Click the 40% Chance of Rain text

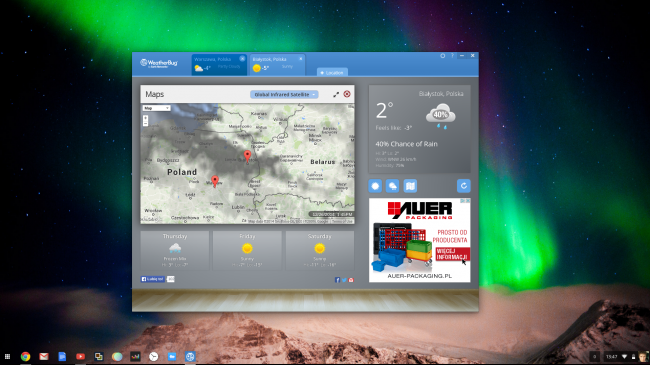tap(406, 144)
